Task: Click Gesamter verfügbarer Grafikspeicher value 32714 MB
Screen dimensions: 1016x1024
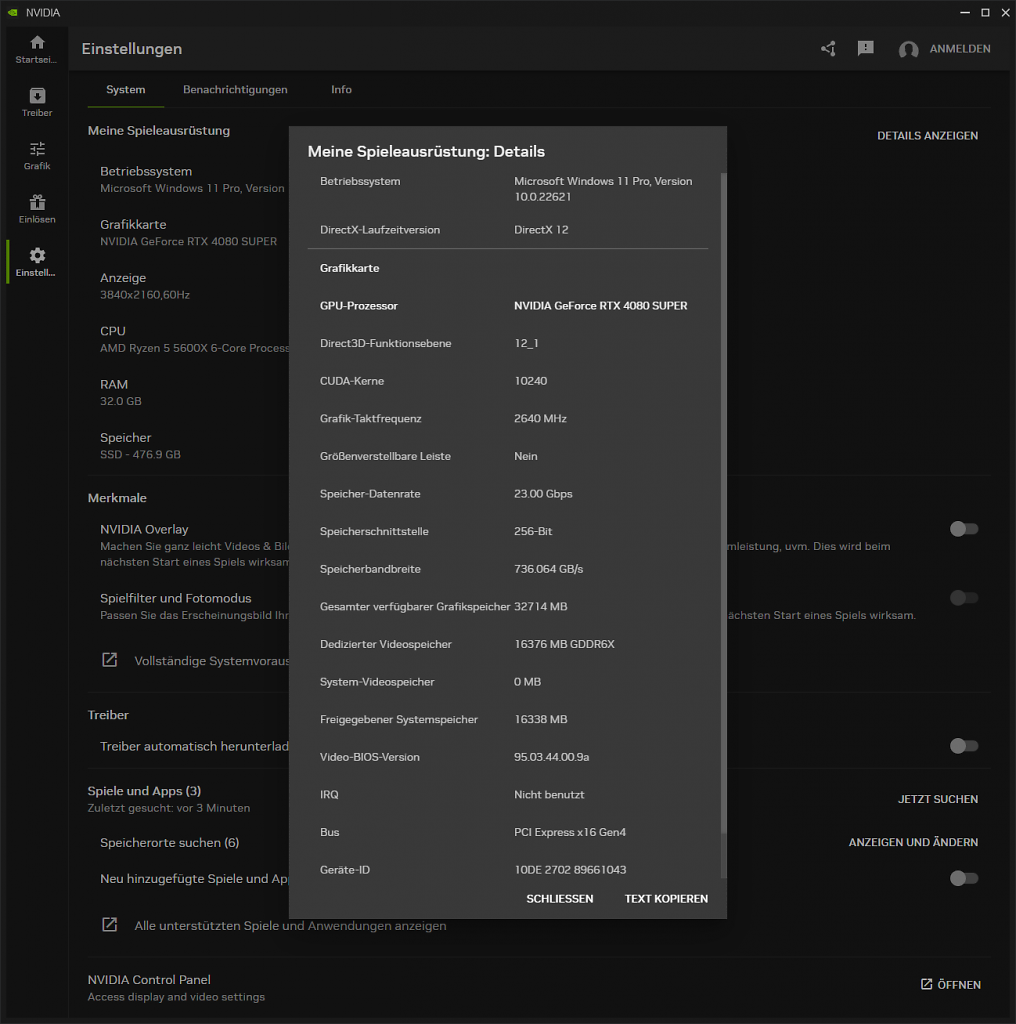Action: [541, 607]
